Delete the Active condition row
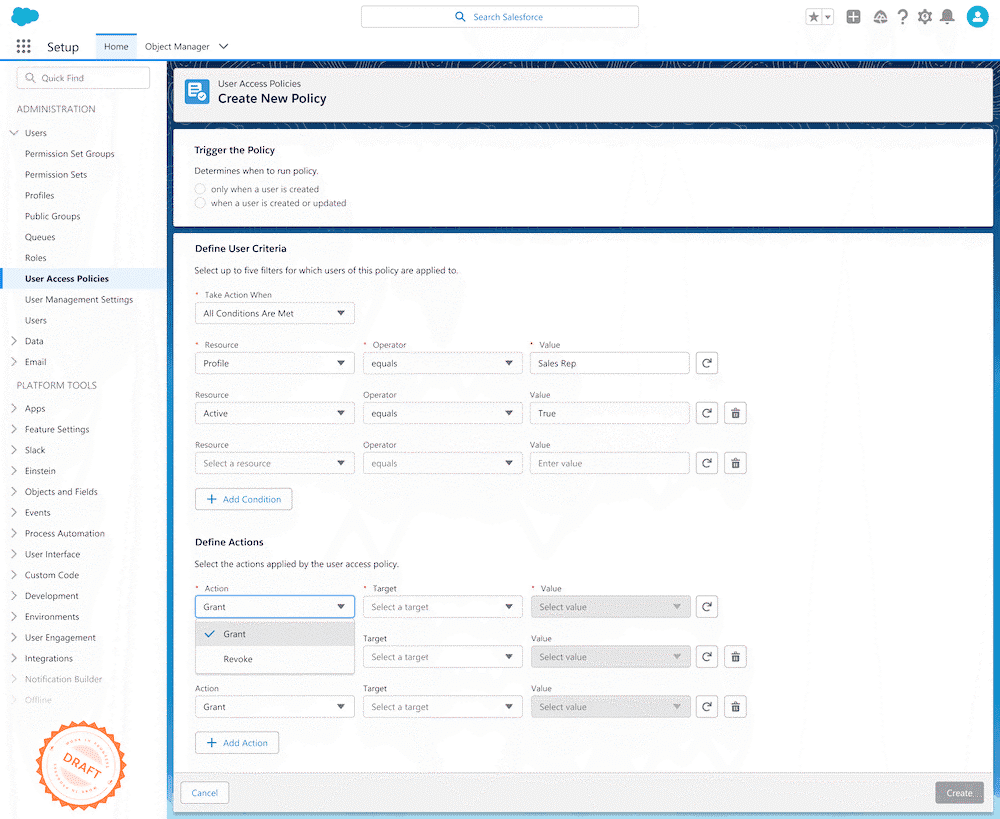This screenshot has height=819, width=1000. [x=735, y=413]
